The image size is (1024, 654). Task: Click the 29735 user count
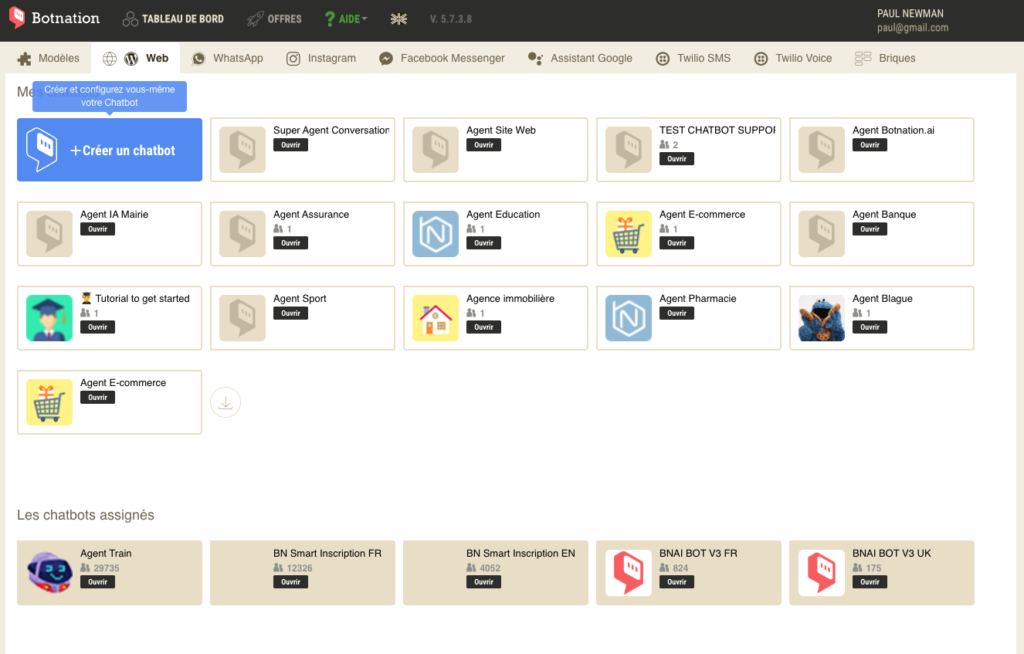(106, 568)
